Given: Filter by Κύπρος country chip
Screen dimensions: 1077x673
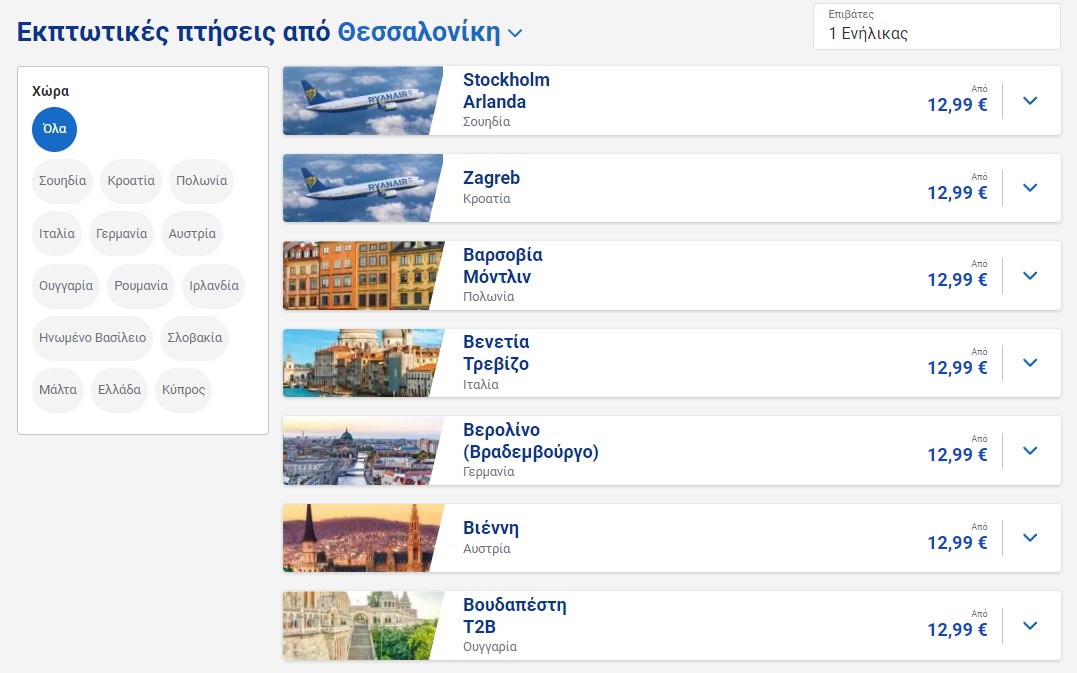Looking at the screenshot, I should point(183,390).
